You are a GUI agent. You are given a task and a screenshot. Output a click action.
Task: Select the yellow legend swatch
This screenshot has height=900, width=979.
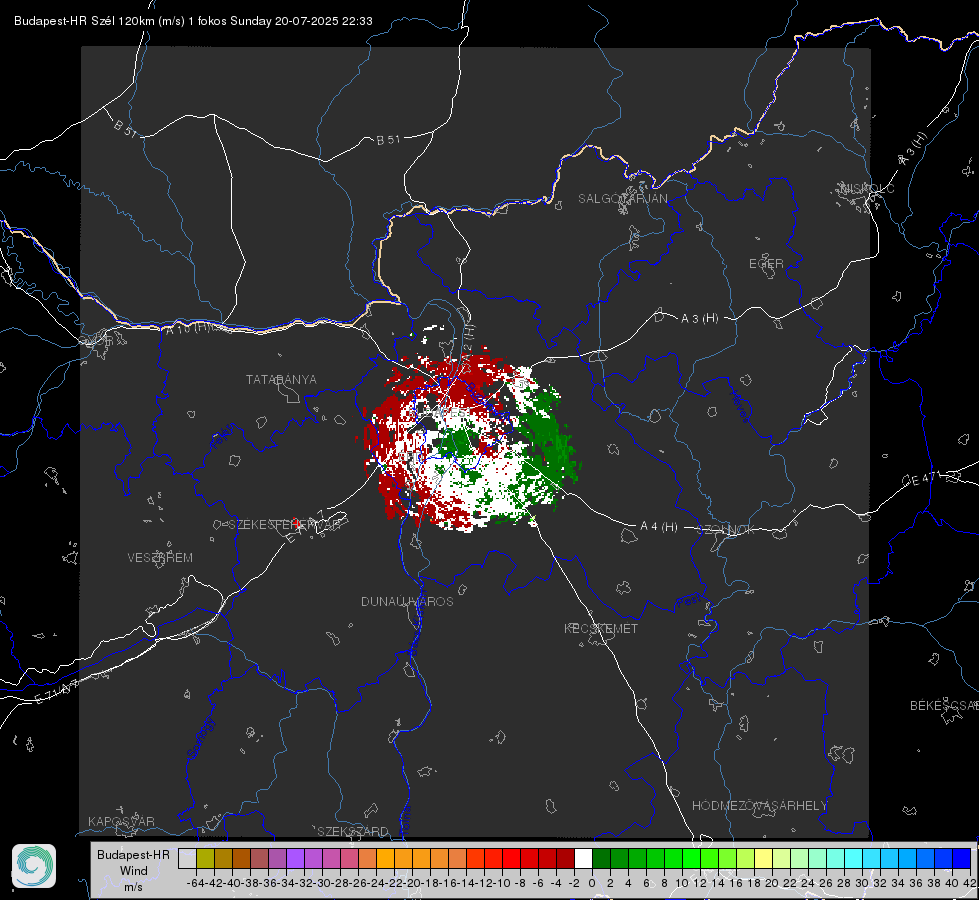763,858
